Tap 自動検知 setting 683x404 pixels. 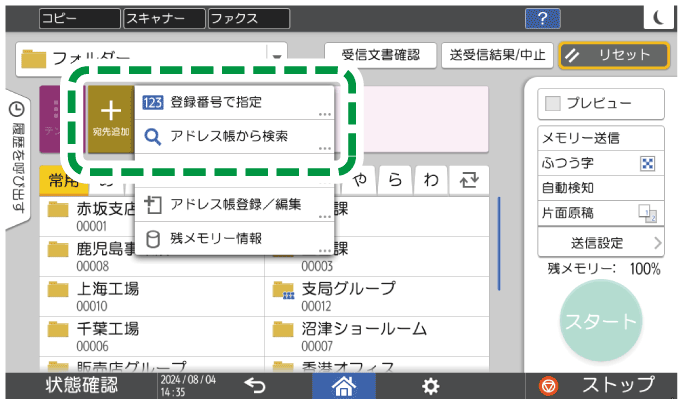[x=601, y=188]
